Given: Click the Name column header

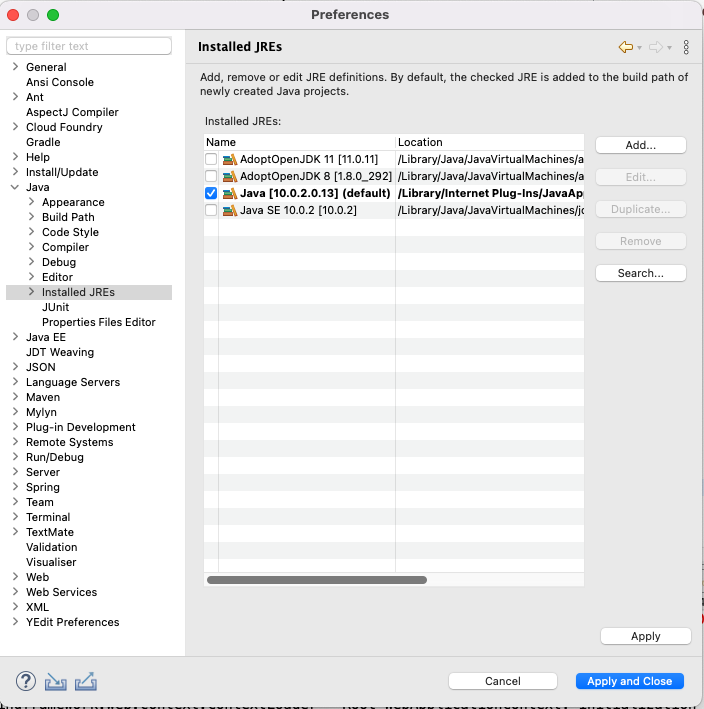Looking at the screenshot, I should (299, 142).
